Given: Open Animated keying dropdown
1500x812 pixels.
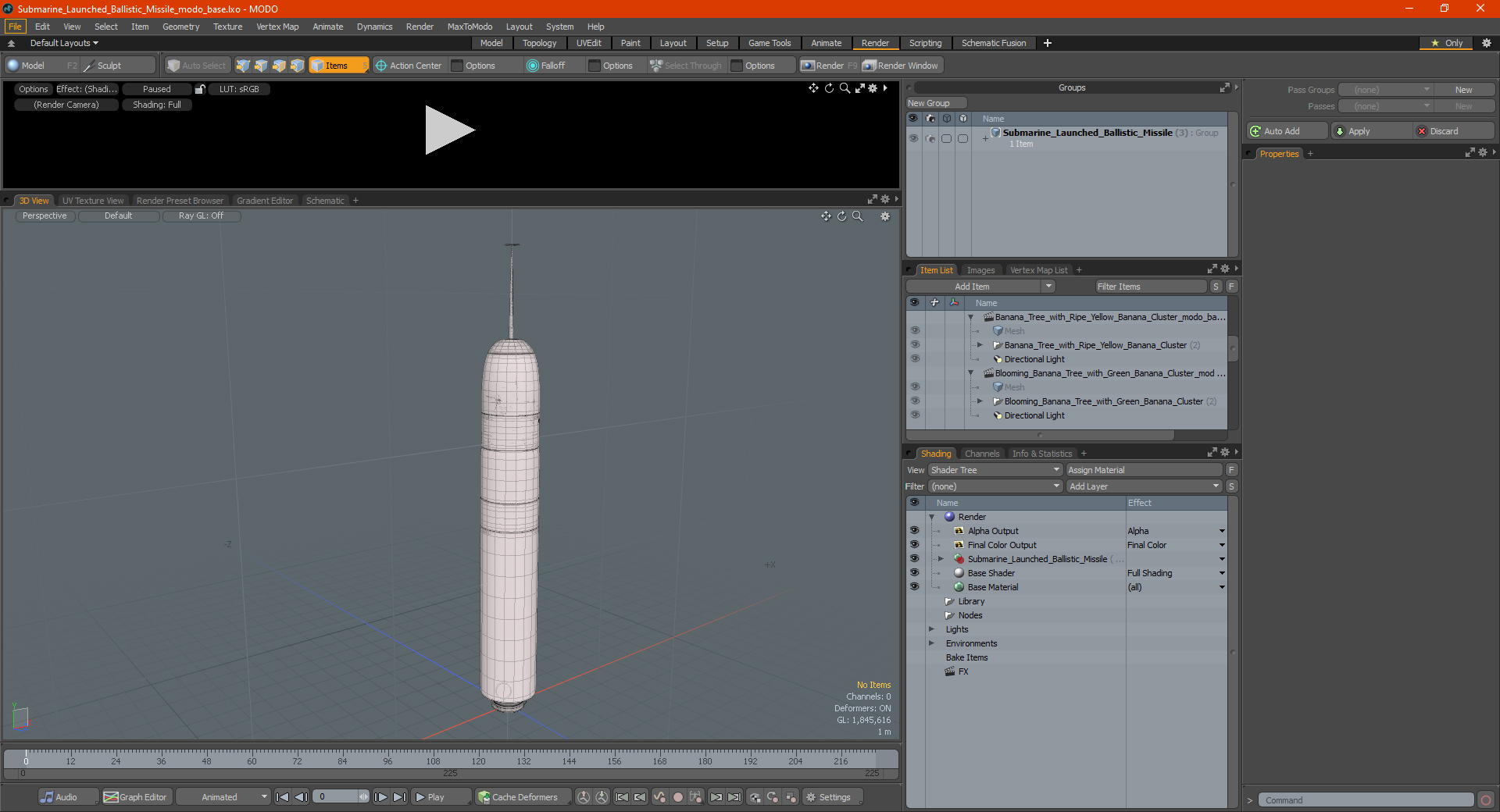Looking at the screenshot, I should click(223, 797).
